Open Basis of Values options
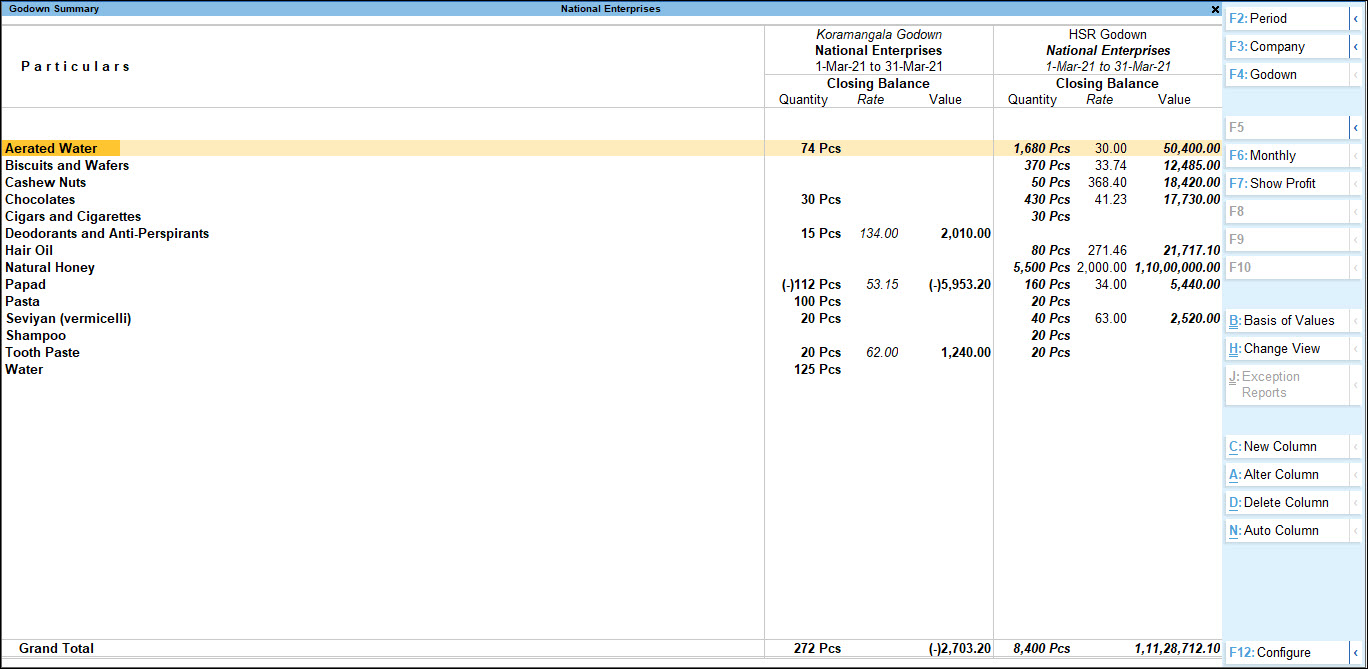 pos(1285,320)
